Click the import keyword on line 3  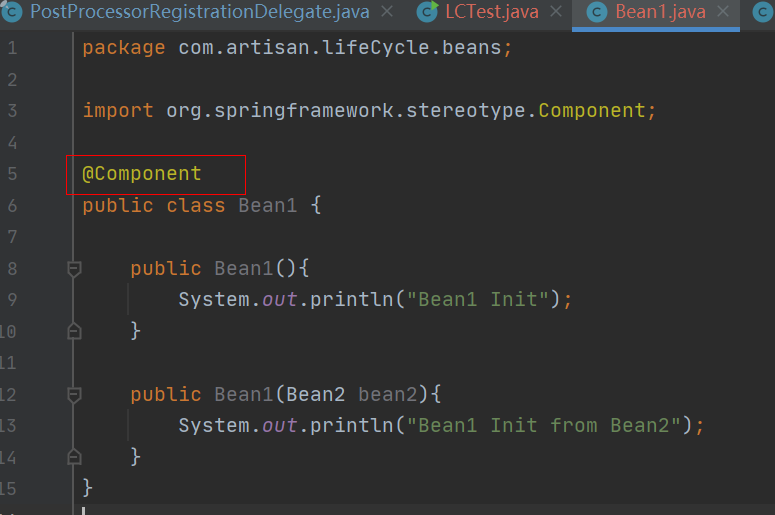click(118, 111)
